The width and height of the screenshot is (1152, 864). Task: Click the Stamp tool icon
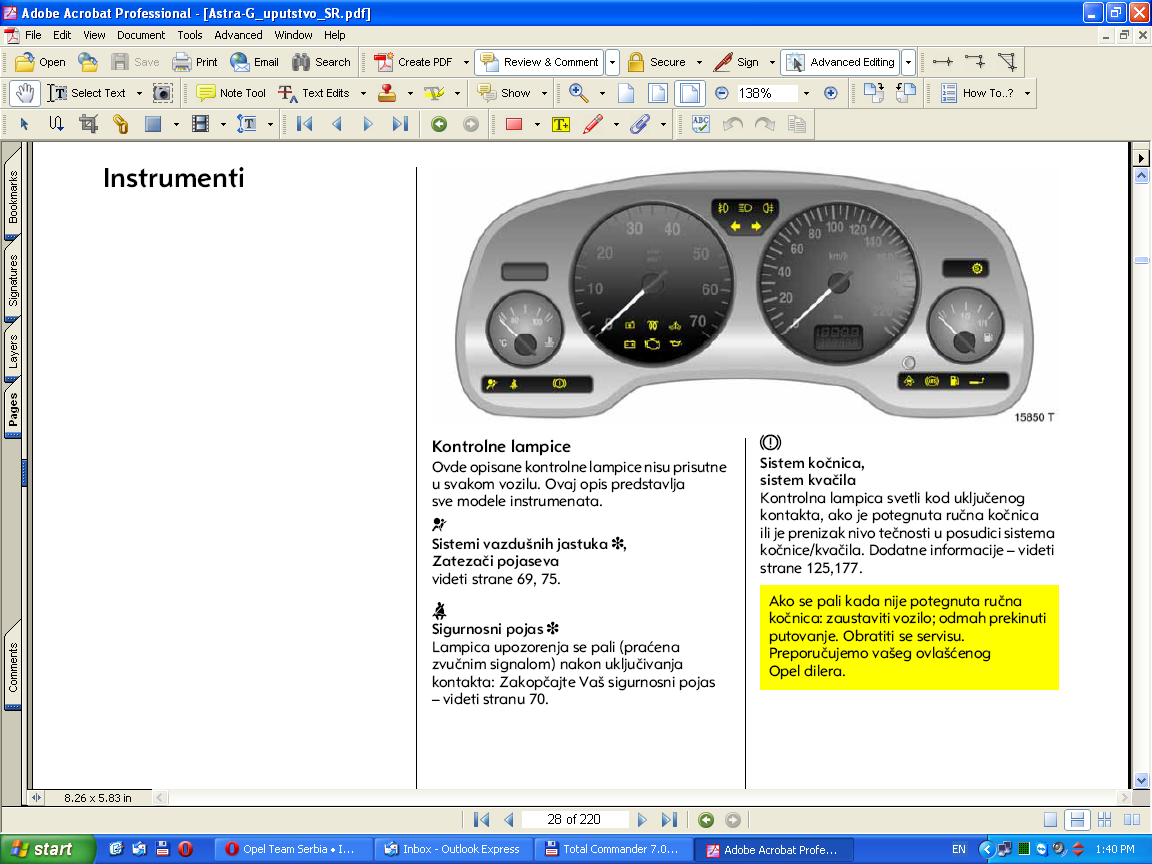(387, 93)
